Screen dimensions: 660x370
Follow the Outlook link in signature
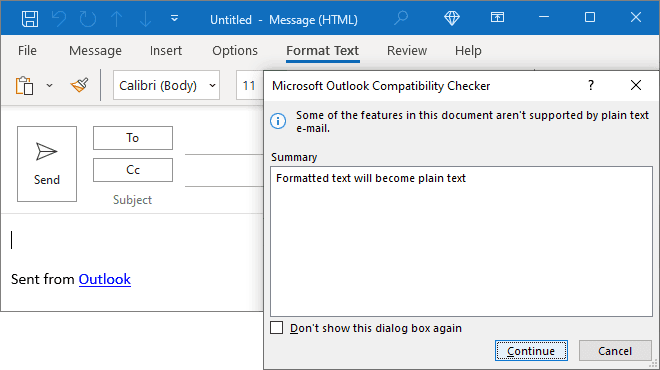click(x=105, y=279)
